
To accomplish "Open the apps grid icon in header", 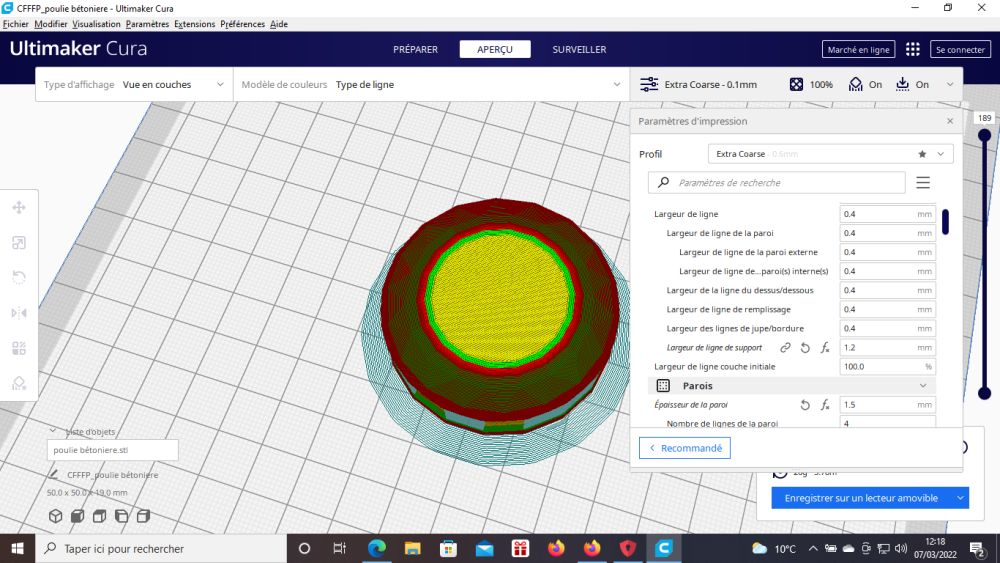I will [x=912, y=49].
